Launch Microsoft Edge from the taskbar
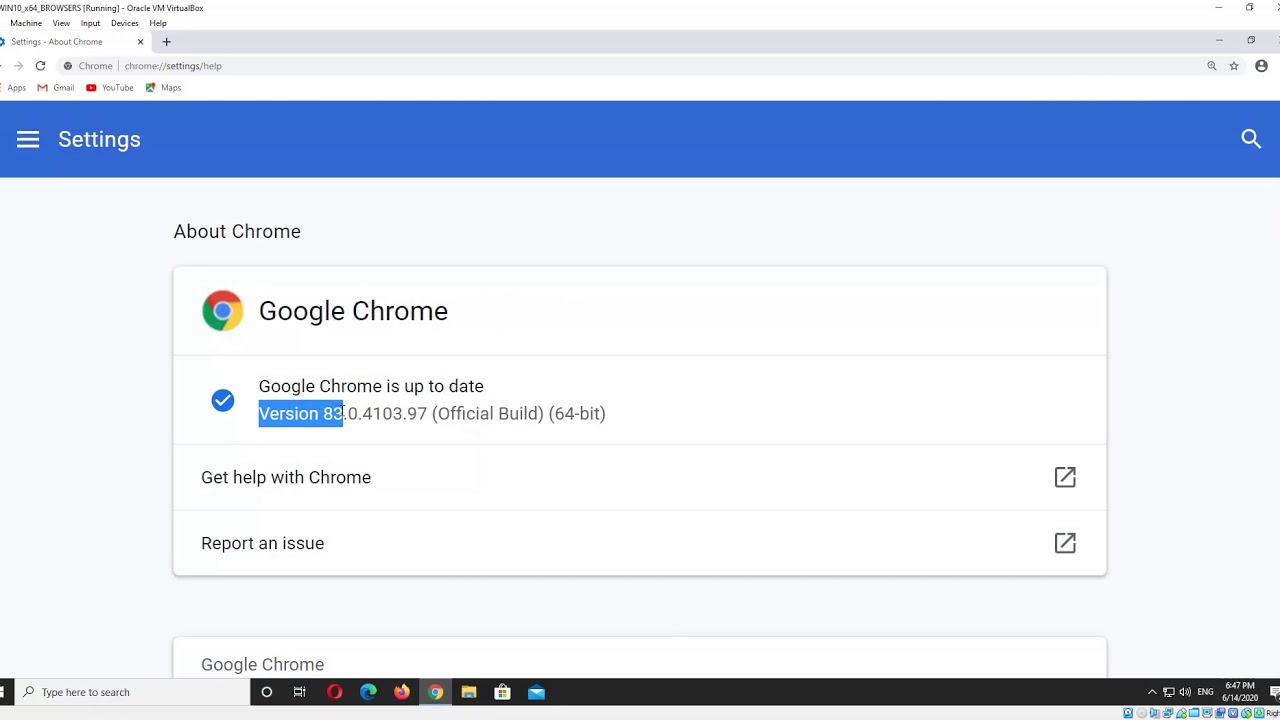Image resolution: width=1280 pixels, height=720 pixels. click(368, 692)
